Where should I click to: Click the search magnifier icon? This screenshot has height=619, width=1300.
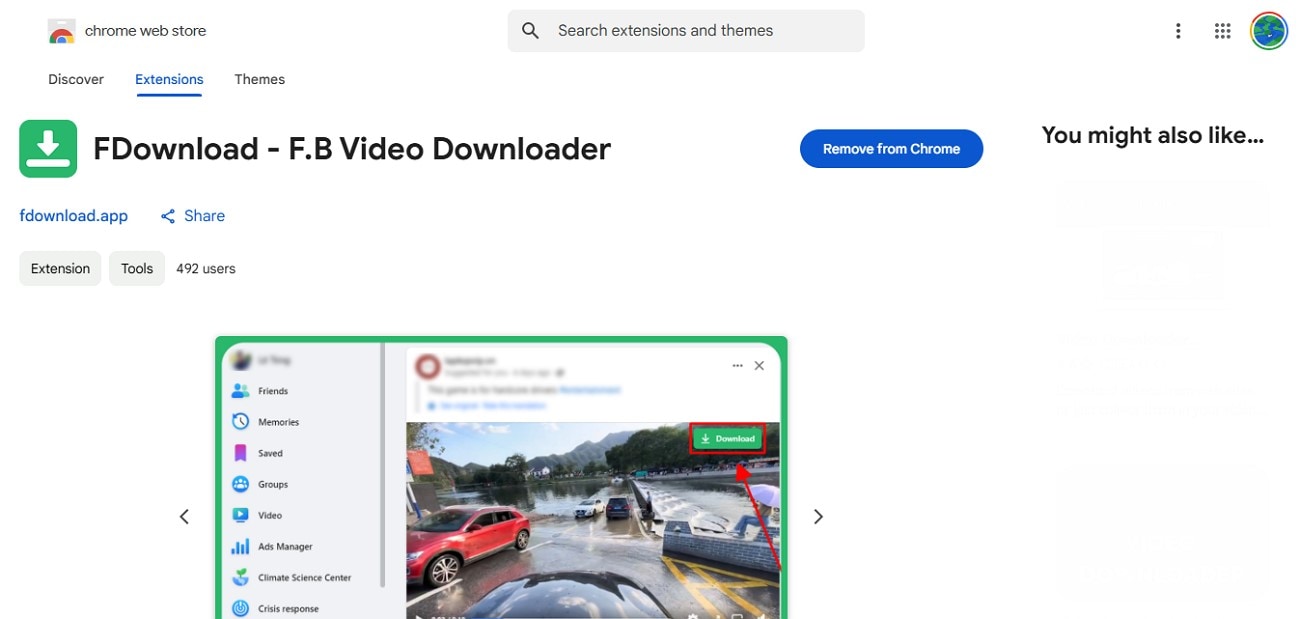click(531, 31)
